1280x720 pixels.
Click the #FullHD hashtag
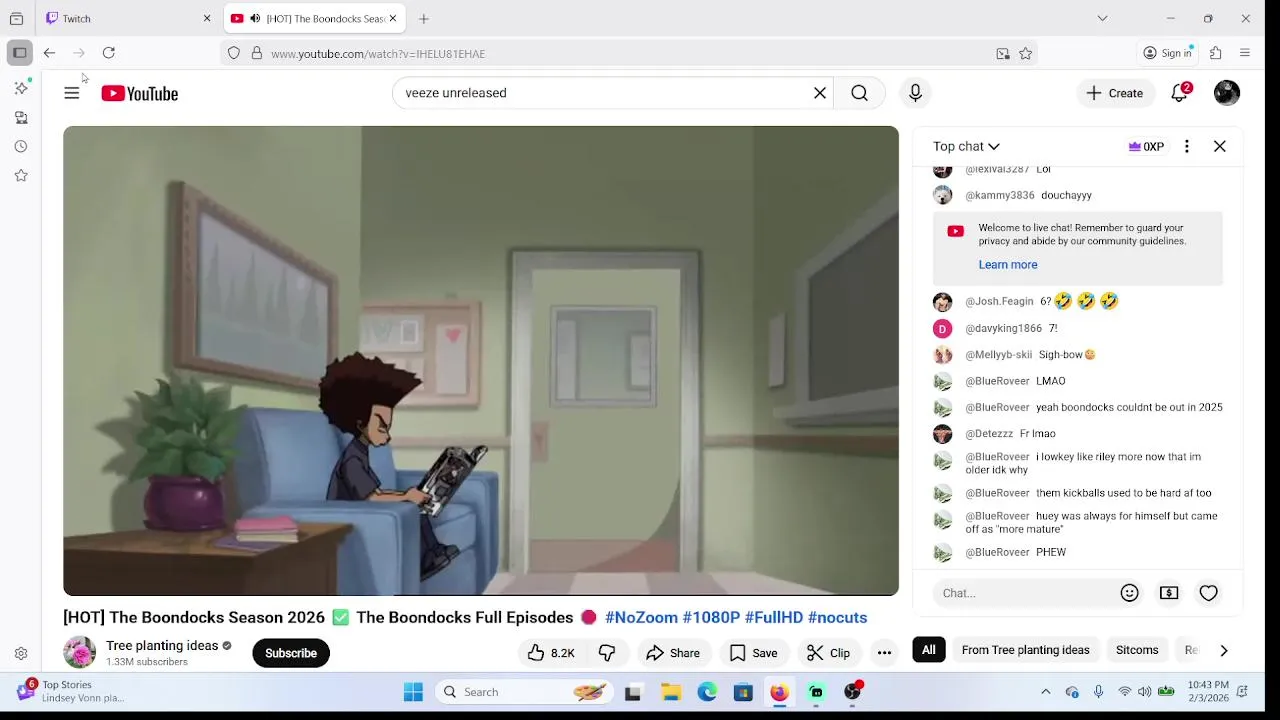774,618
